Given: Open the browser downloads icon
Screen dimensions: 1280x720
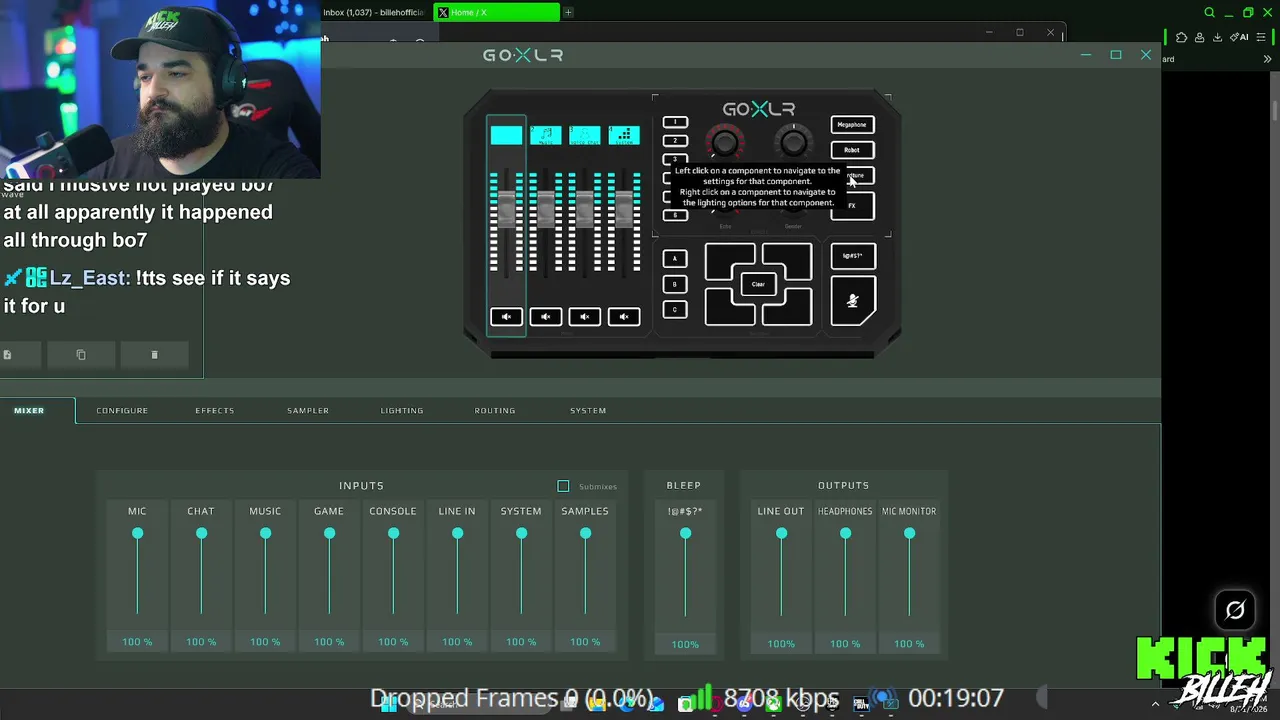Looking at the screenshot, I should tap(1217, 38).
